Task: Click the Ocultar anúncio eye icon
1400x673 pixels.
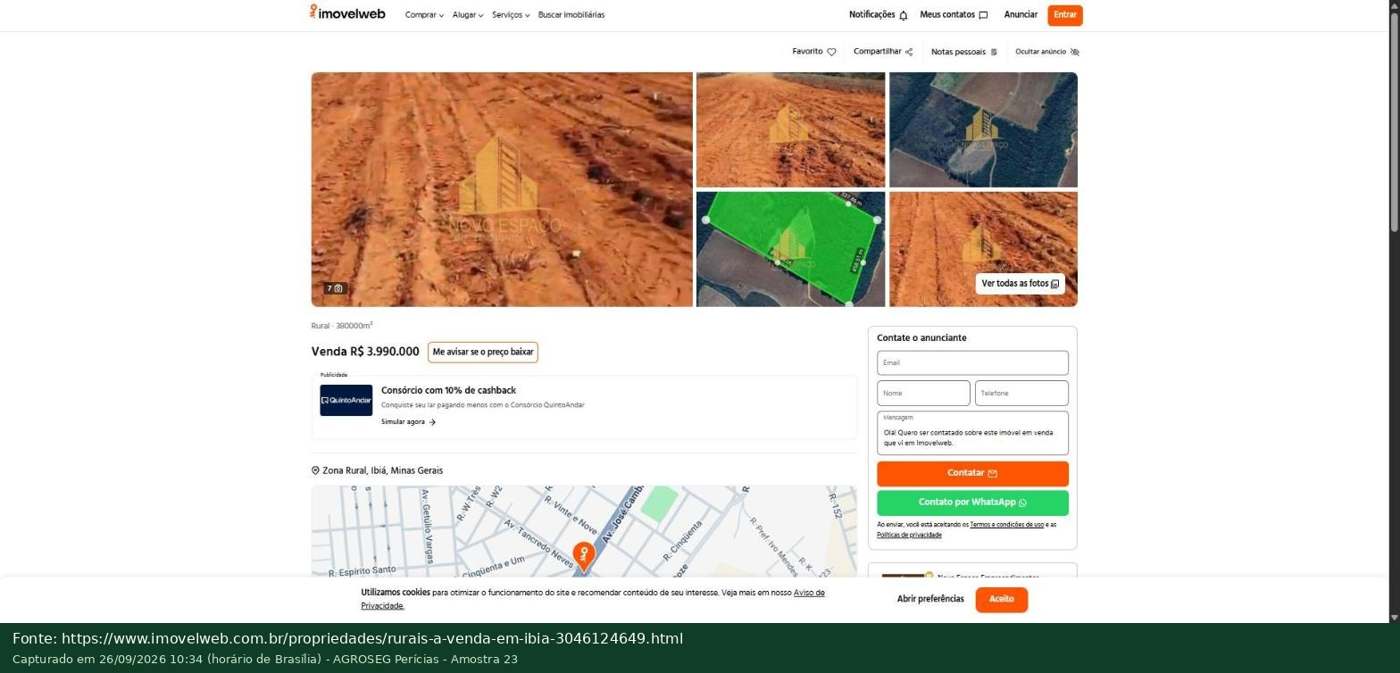Action: point(1075,52)
